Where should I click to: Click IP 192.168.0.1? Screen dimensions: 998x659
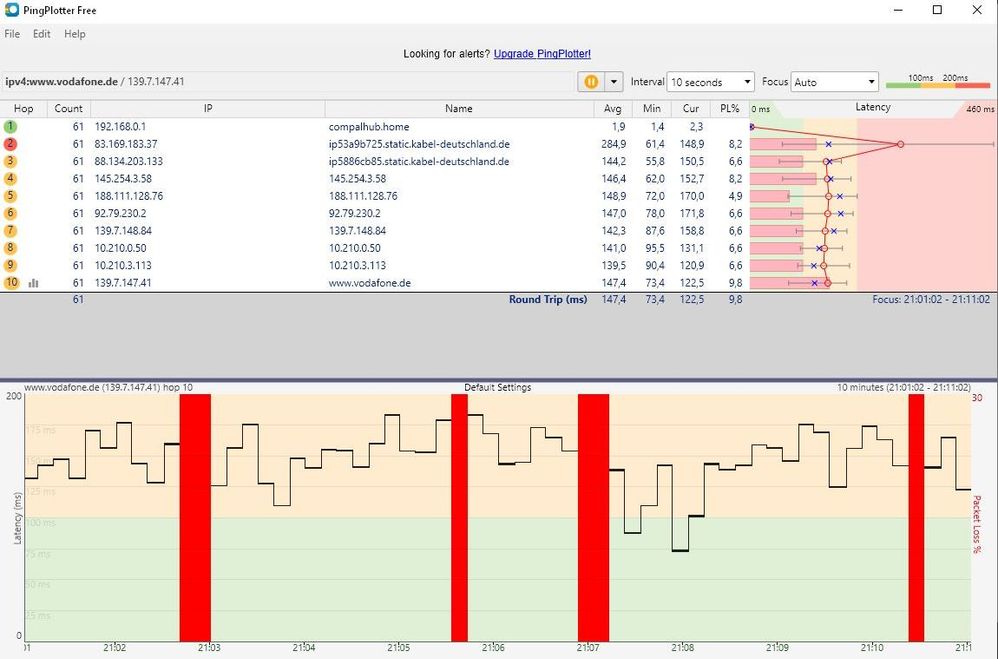click(120, 127)
